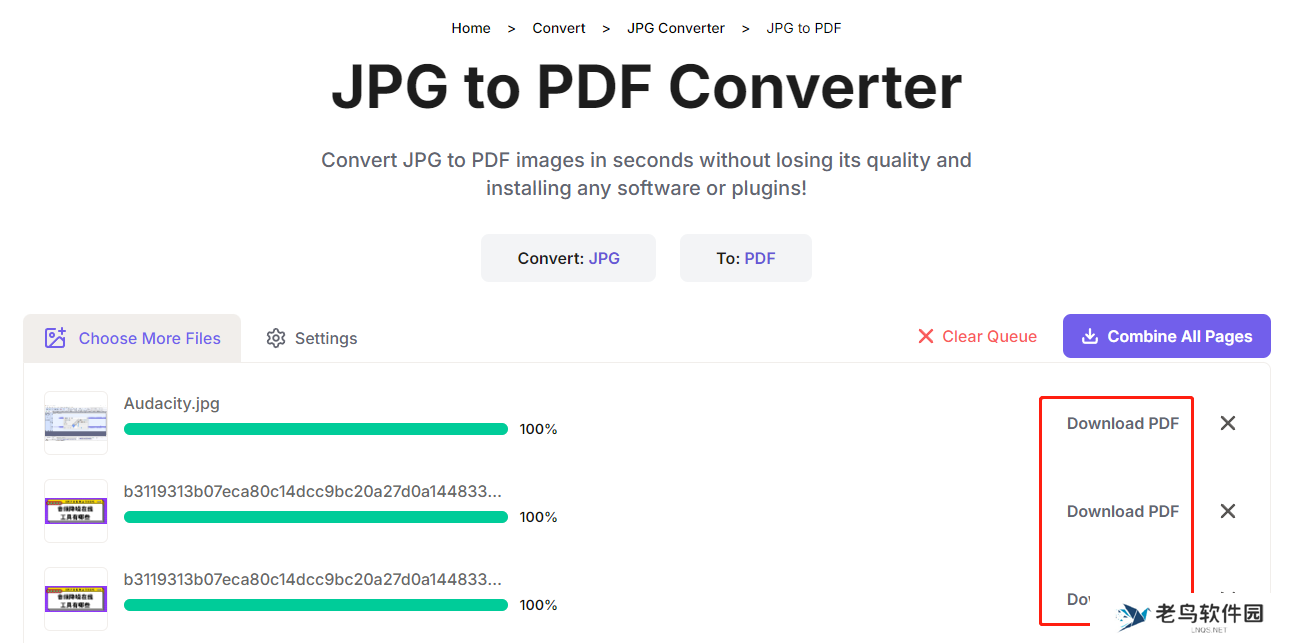The height and width of the screenshot is (643, 1290).
Task: Click the X icon on the second file row
Action: (1228, 511)
